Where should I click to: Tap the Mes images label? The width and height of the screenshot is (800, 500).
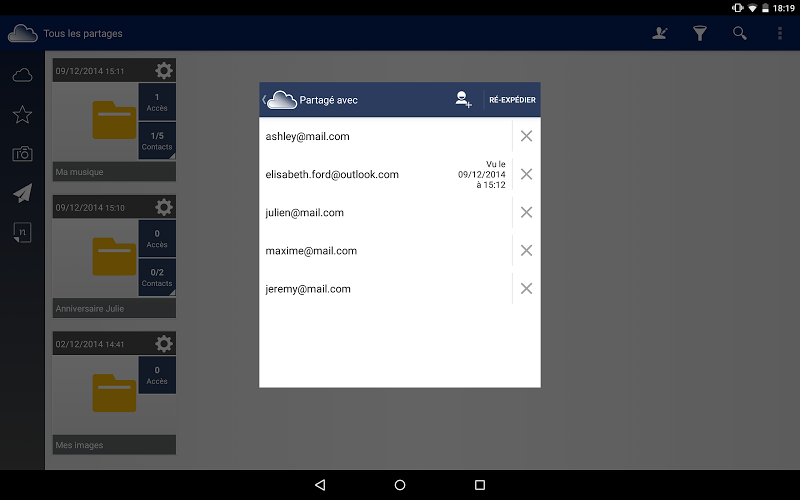(x=79, y=445)
